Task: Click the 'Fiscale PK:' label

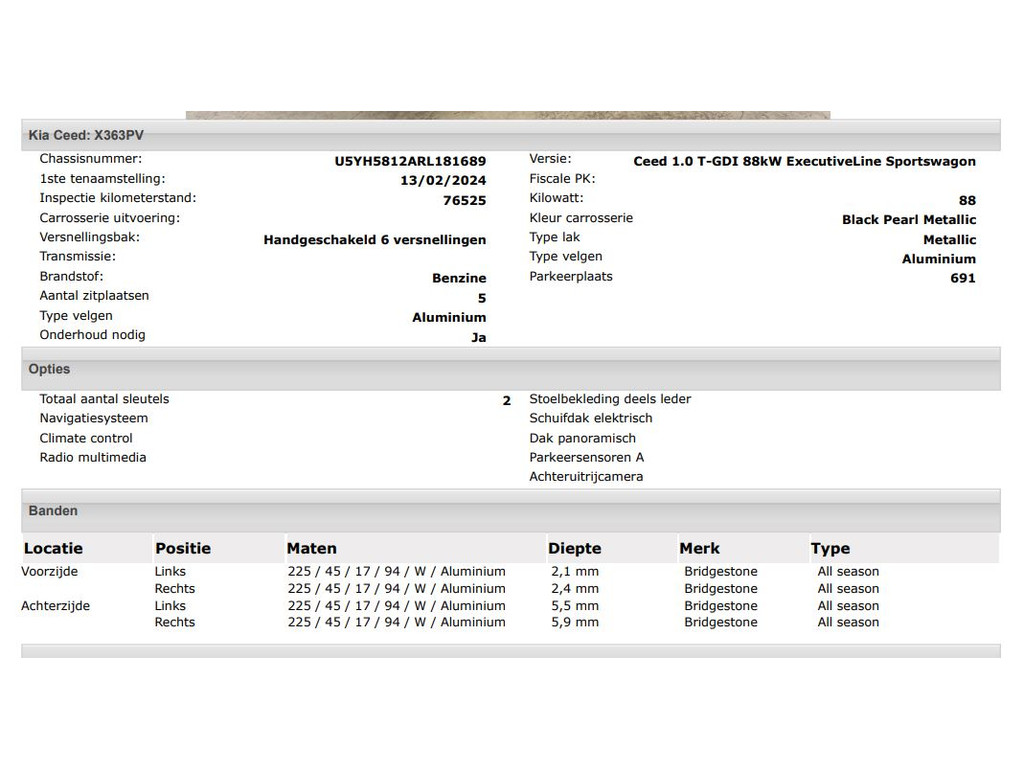Action: point(562,179)
